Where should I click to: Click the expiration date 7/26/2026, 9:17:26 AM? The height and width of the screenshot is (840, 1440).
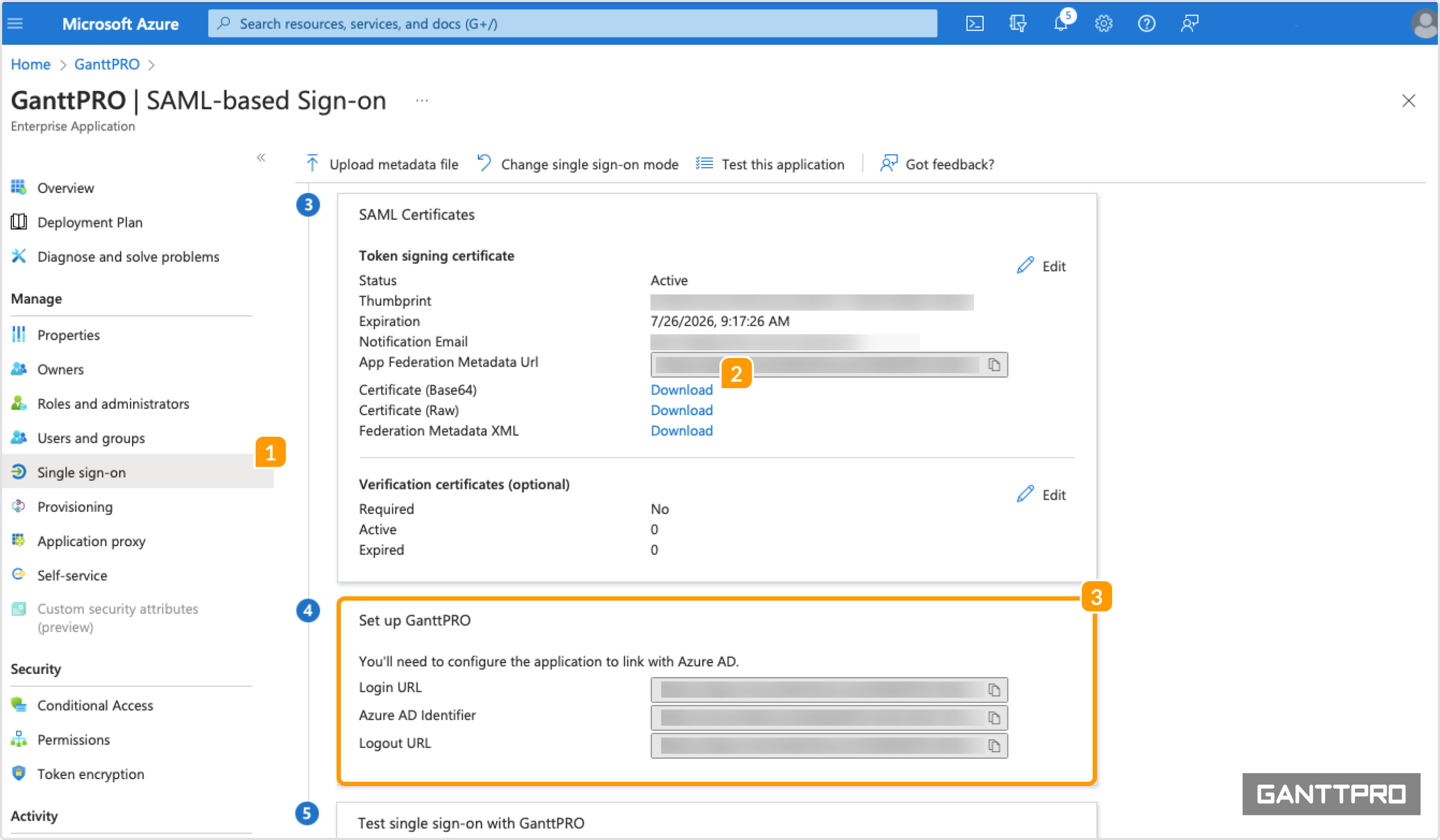pos(720,321)
